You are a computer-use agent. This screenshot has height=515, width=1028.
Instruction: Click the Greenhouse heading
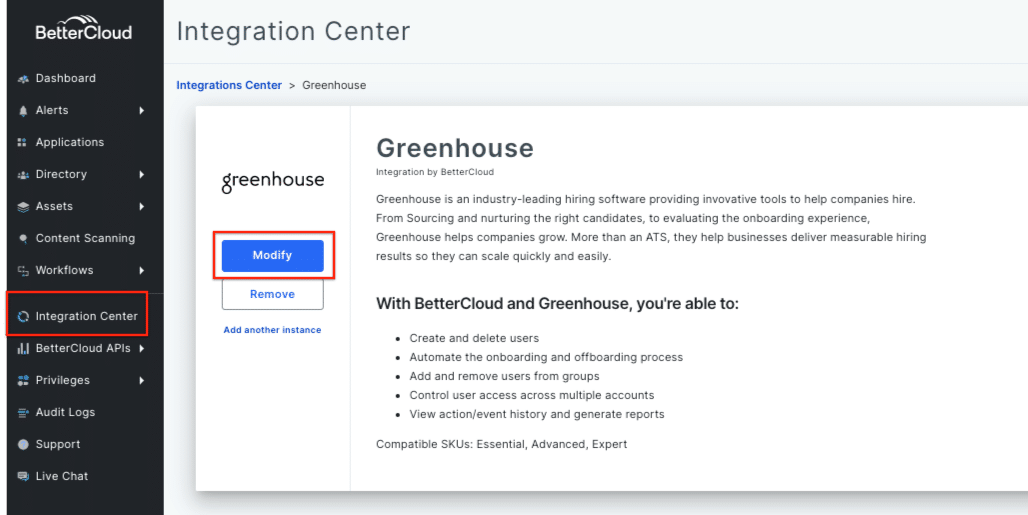pyautogui.click(x=455, y=148)
